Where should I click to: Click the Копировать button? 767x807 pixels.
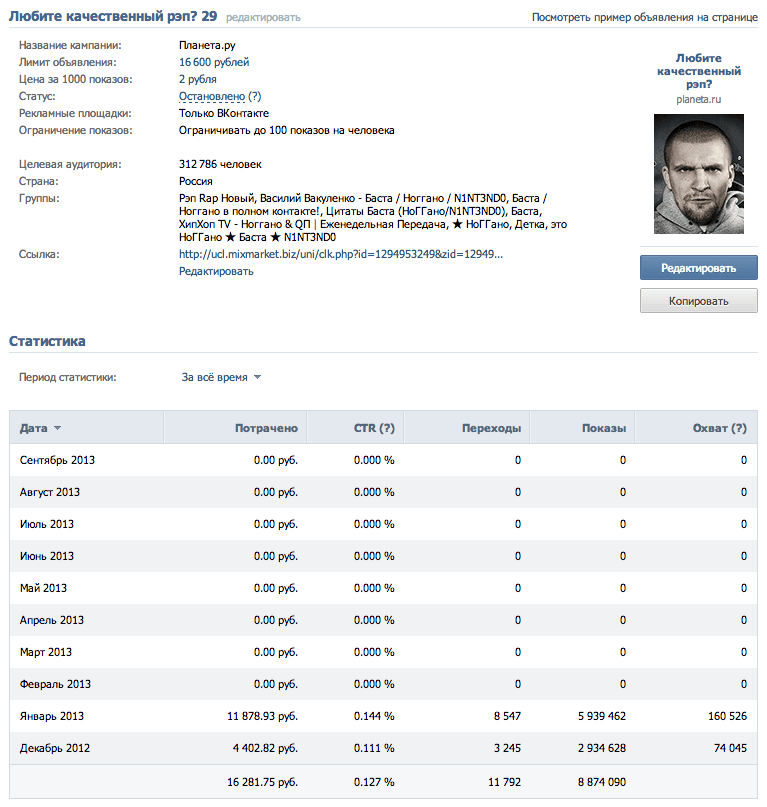click(699, 301)
